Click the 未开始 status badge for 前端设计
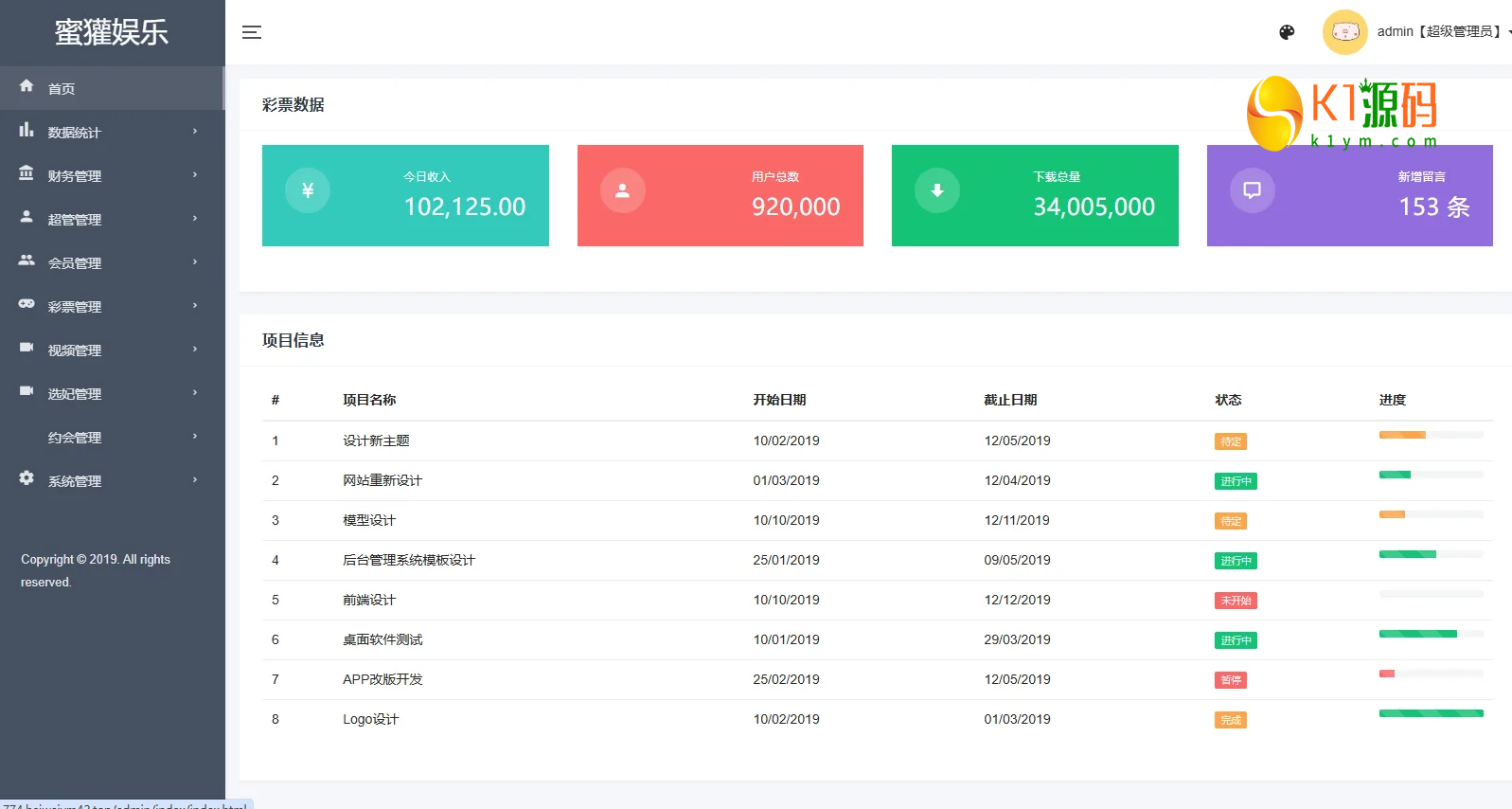Screen dimensions: 1512x809 pos(1236,601)
